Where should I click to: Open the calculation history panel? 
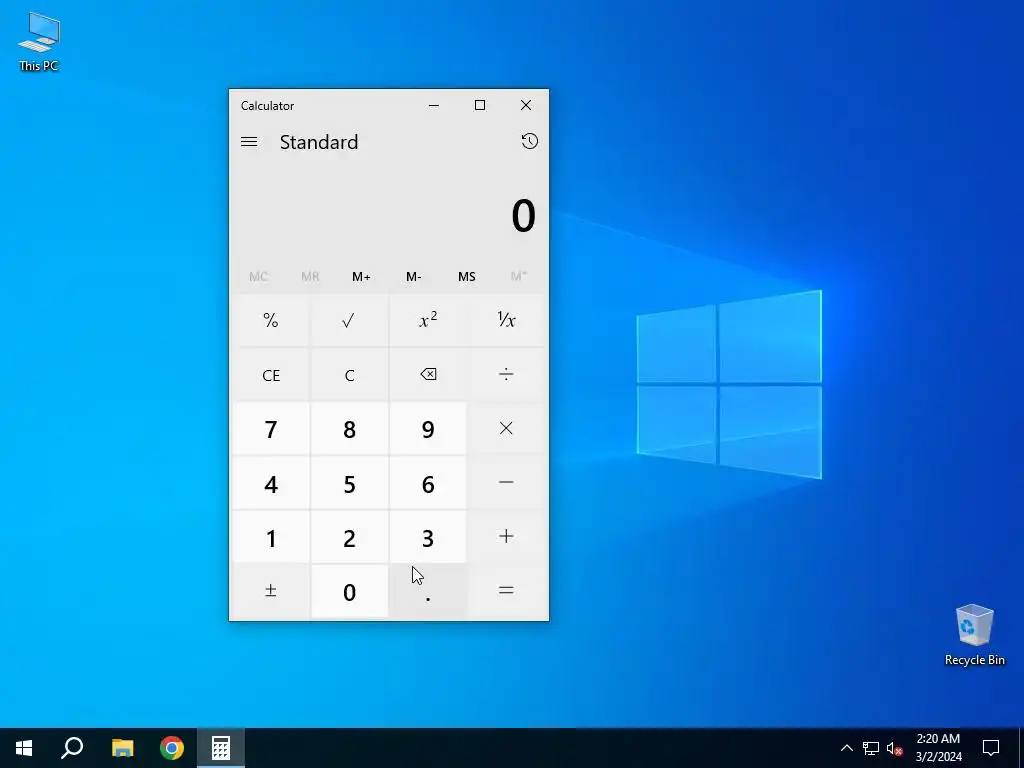point(530,142)
